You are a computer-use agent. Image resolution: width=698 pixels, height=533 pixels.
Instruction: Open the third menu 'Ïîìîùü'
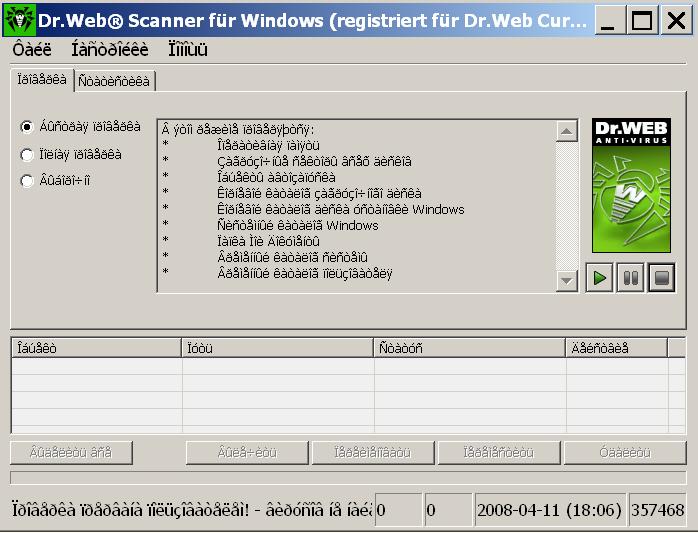pos(187,49)
